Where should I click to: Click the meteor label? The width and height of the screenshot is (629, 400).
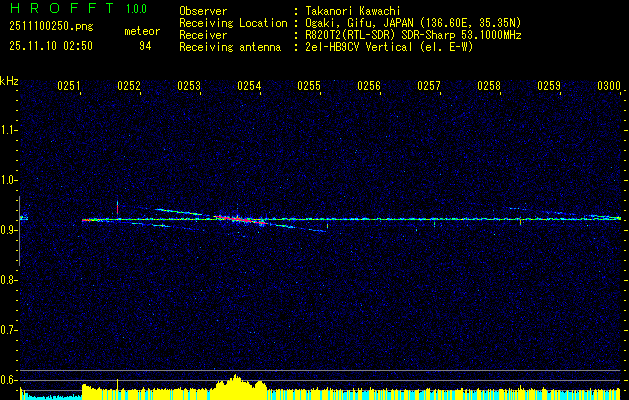click(x=142, y=31)
